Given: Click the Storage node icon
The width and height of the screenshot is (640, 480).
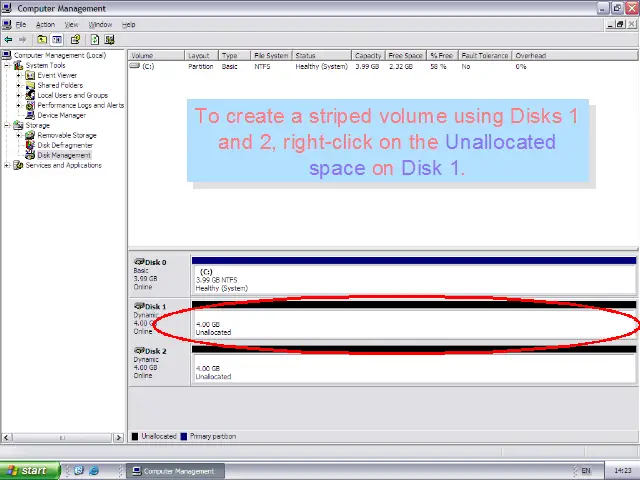Looking at the screenshot, I should coord(18,125).
